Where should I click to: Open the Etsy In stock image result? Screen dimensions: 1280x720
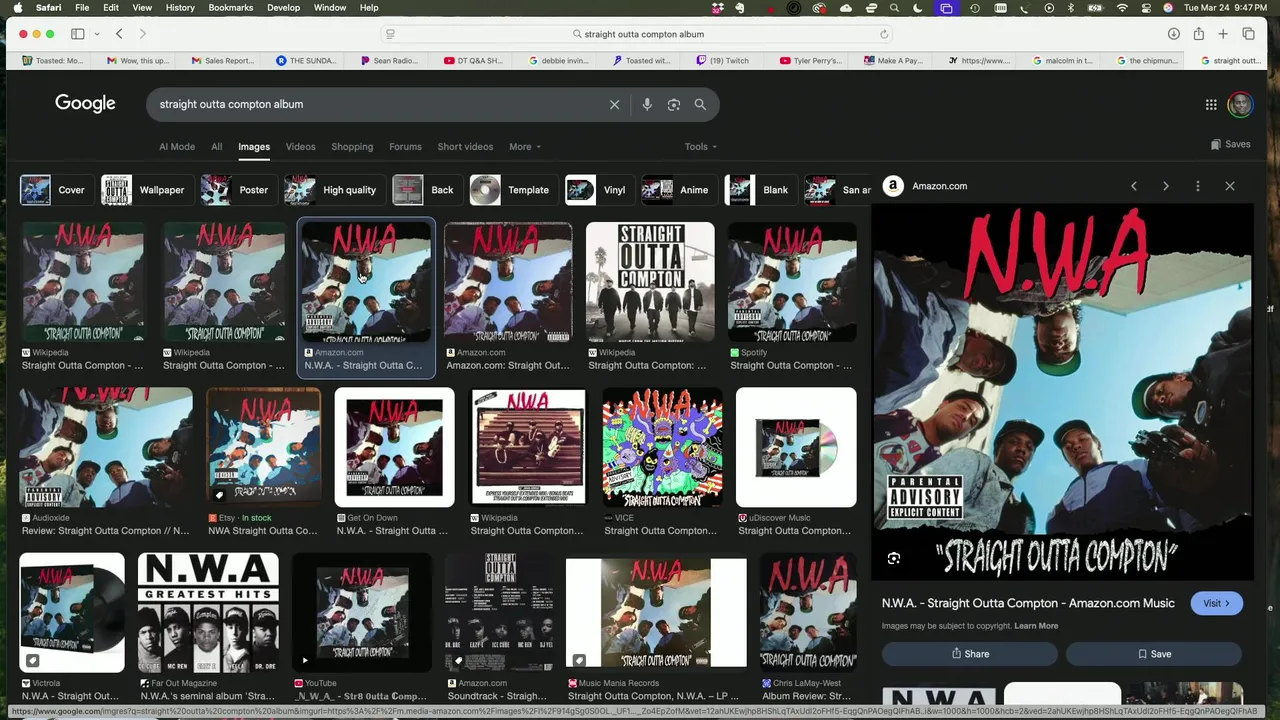point(264,447)
